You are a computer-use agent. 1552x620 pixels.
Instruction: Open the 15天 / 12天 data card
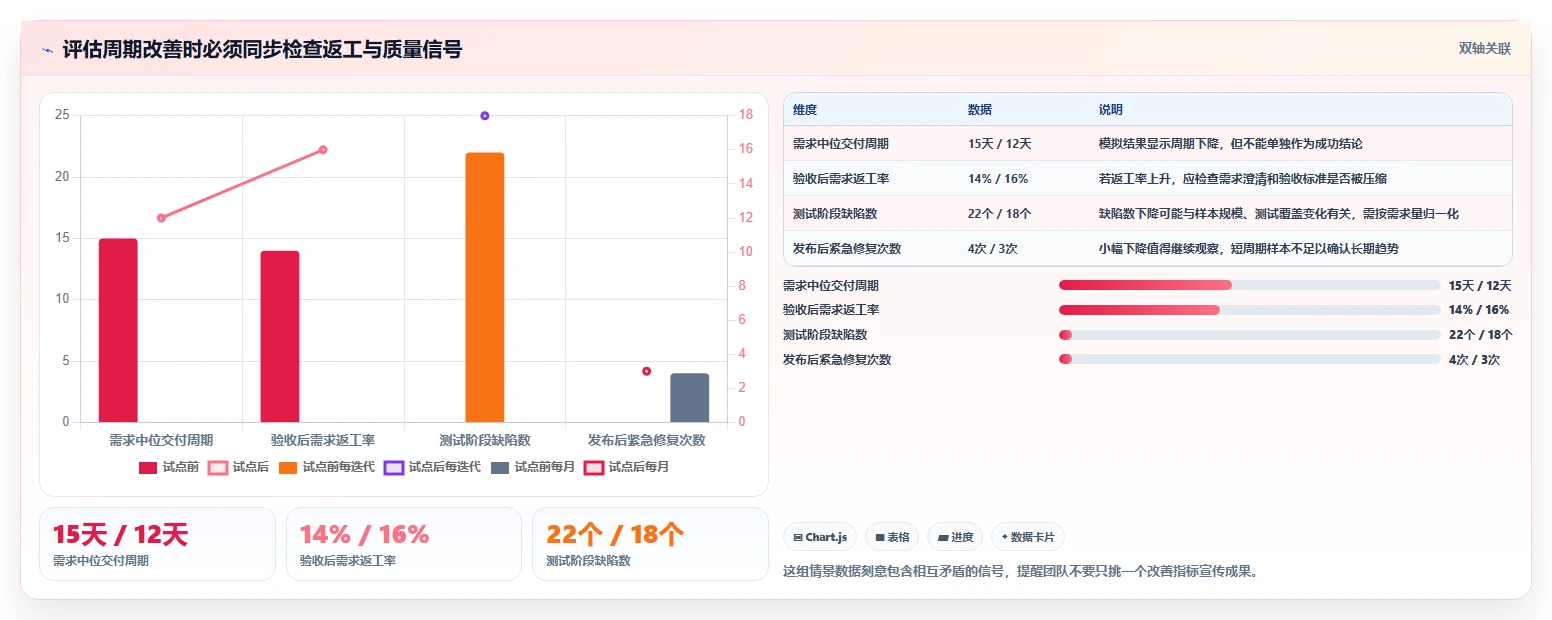pyautogui.click(x=157, y=544)
